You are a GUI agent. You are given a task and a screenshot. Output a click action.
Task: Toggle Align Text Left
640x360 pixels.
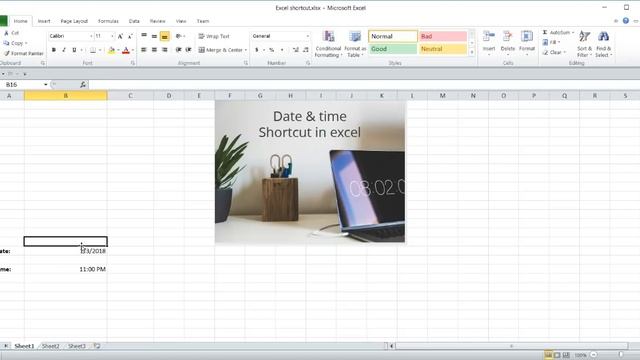point(144,50)
